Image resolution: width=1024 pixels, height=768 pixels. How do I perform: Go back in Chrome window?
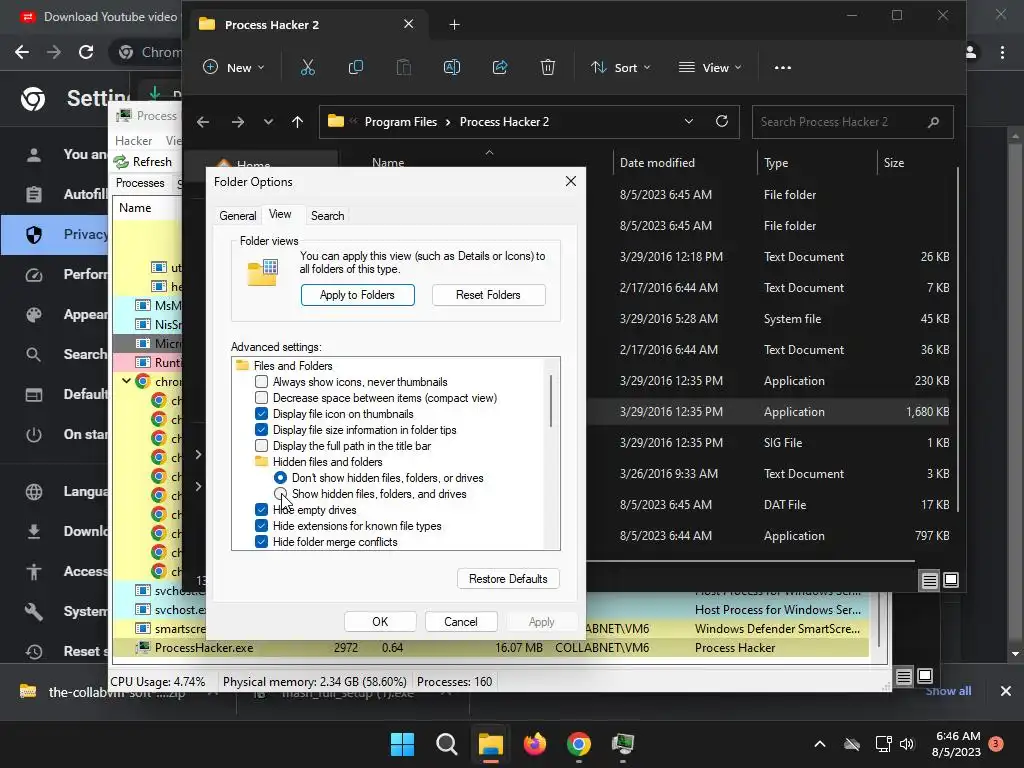click(x=22, y=52)
